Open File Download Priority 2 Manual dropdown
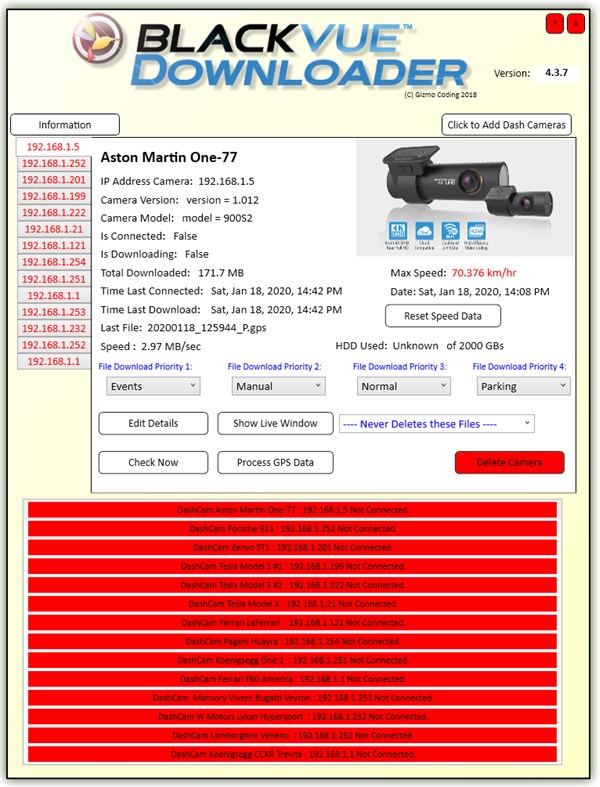This screenshot has width=600, height=787. pyautogui.click(x=278, y=386)
